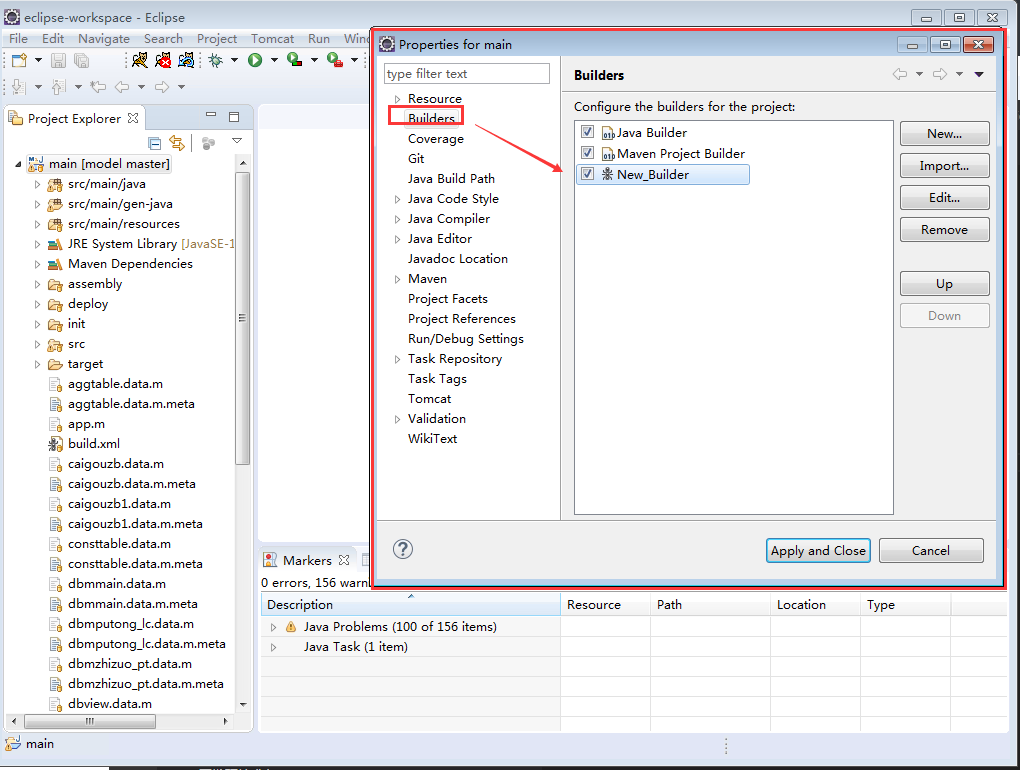Click Apply and Close
The width and height of the screenshot is (1020, 770).
818,550
